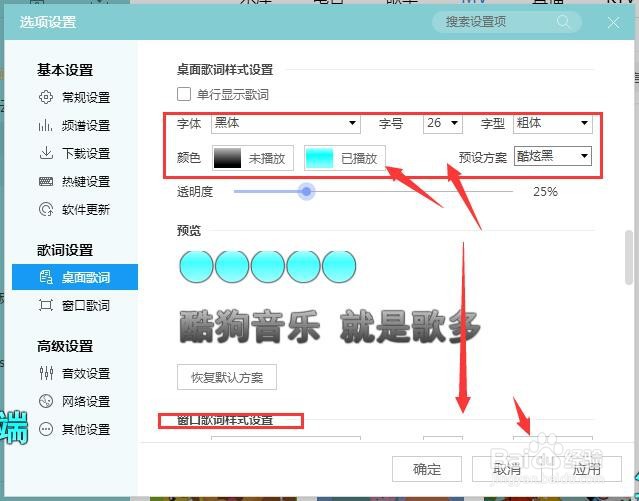Click the 基本设置 section heading

pyautogui.click(x=65, y=70)
